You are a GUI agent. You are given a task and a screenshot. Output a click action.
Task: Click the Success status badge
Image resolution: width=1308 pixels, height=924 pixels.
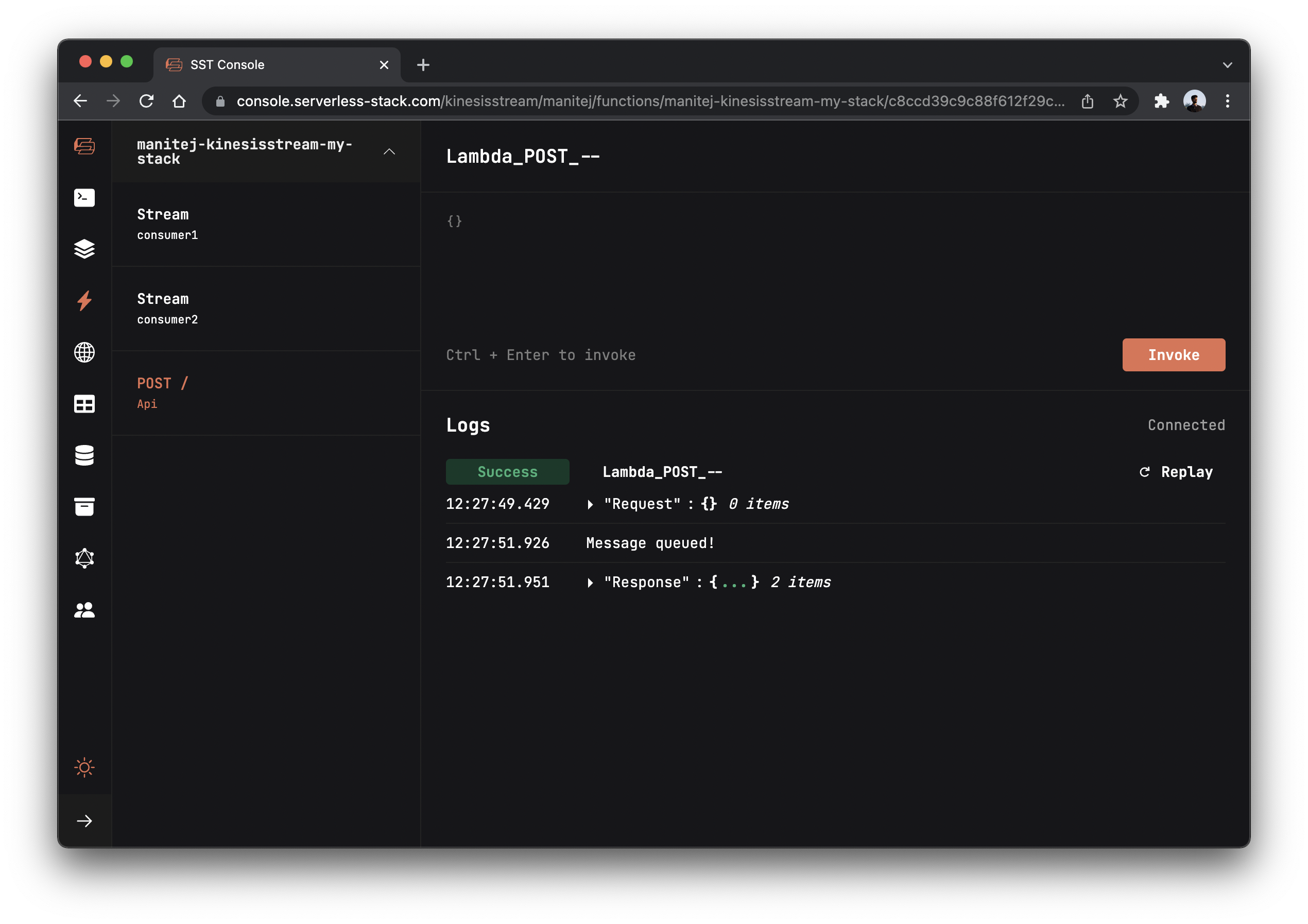coord(508,472)
